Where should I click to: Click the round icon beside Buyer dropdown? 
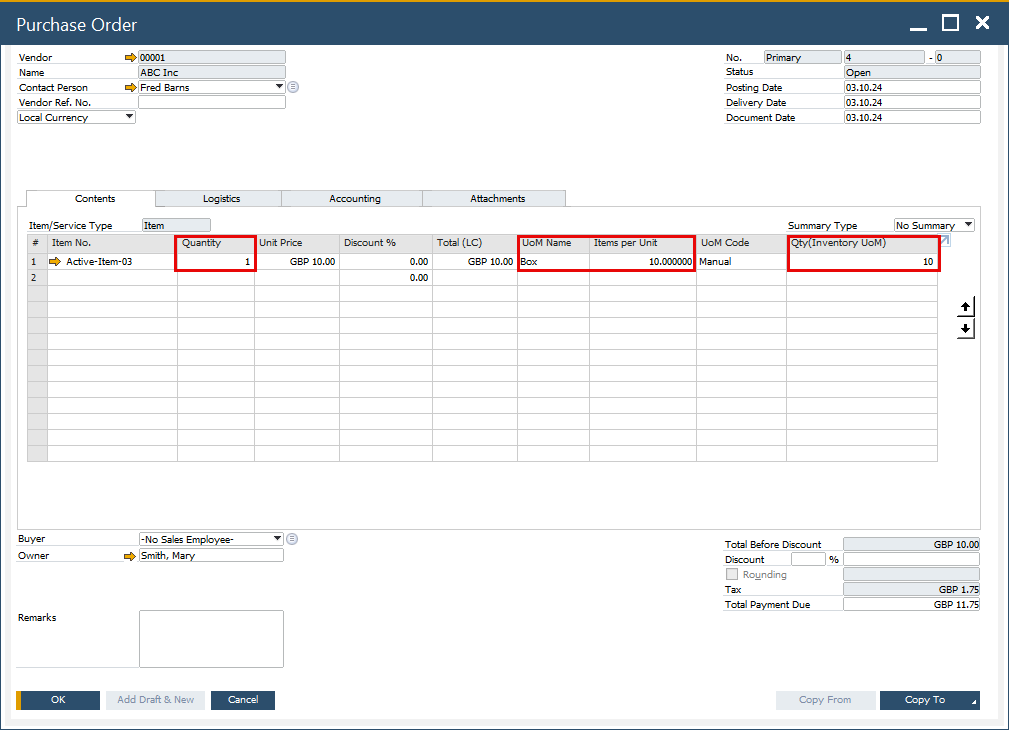293,539
